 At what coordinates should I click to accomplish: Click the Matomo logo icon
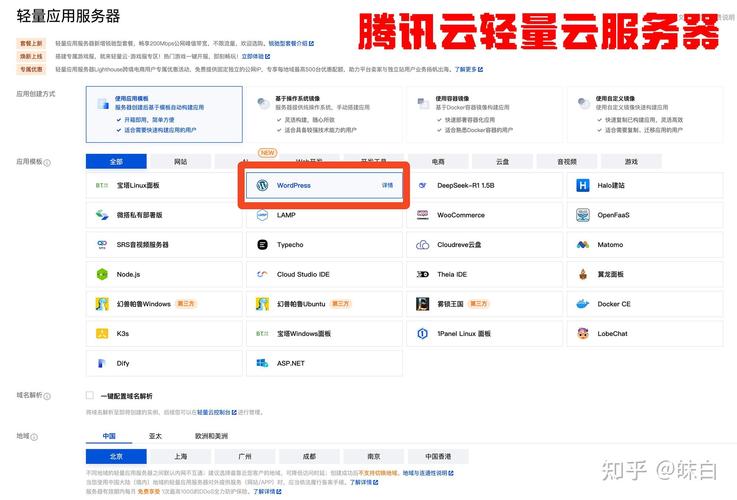click(x=583, y=244)
